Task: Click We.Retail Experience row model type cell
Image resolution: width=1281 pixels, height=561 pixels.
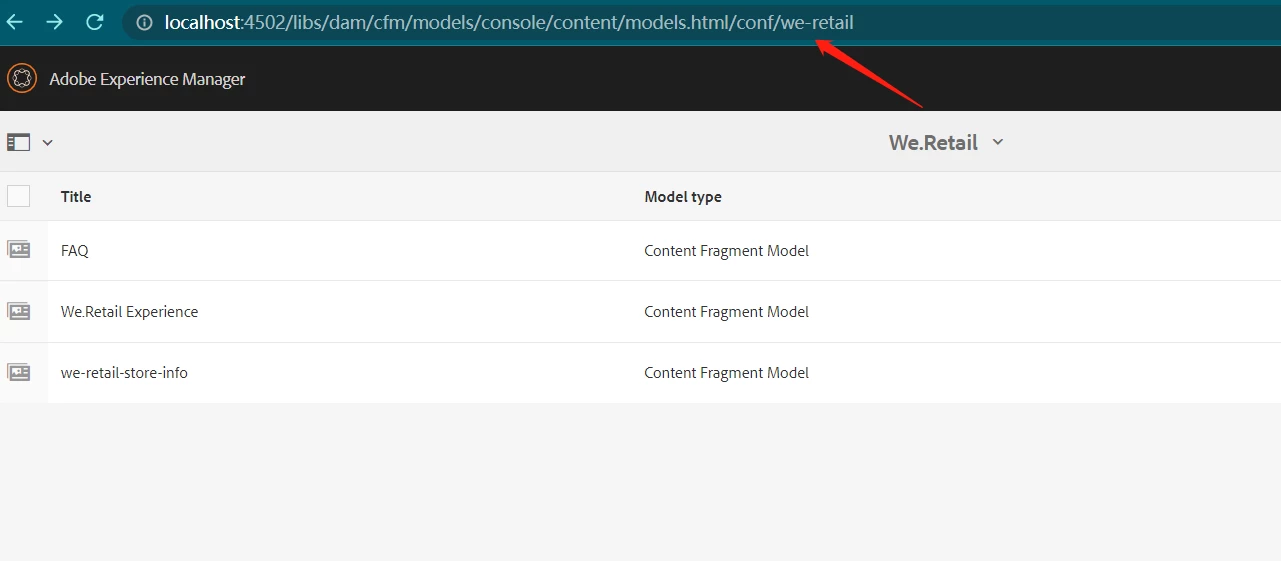Action: click(x=727, y=312)
